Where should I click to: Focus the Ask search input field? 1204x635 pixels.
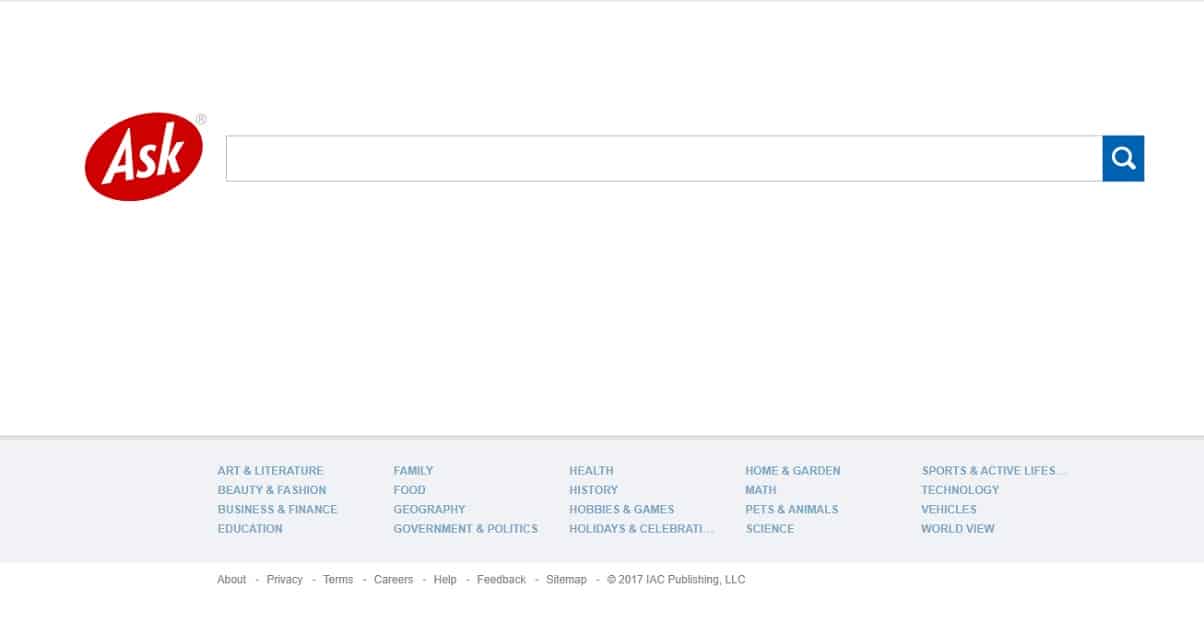664,158
